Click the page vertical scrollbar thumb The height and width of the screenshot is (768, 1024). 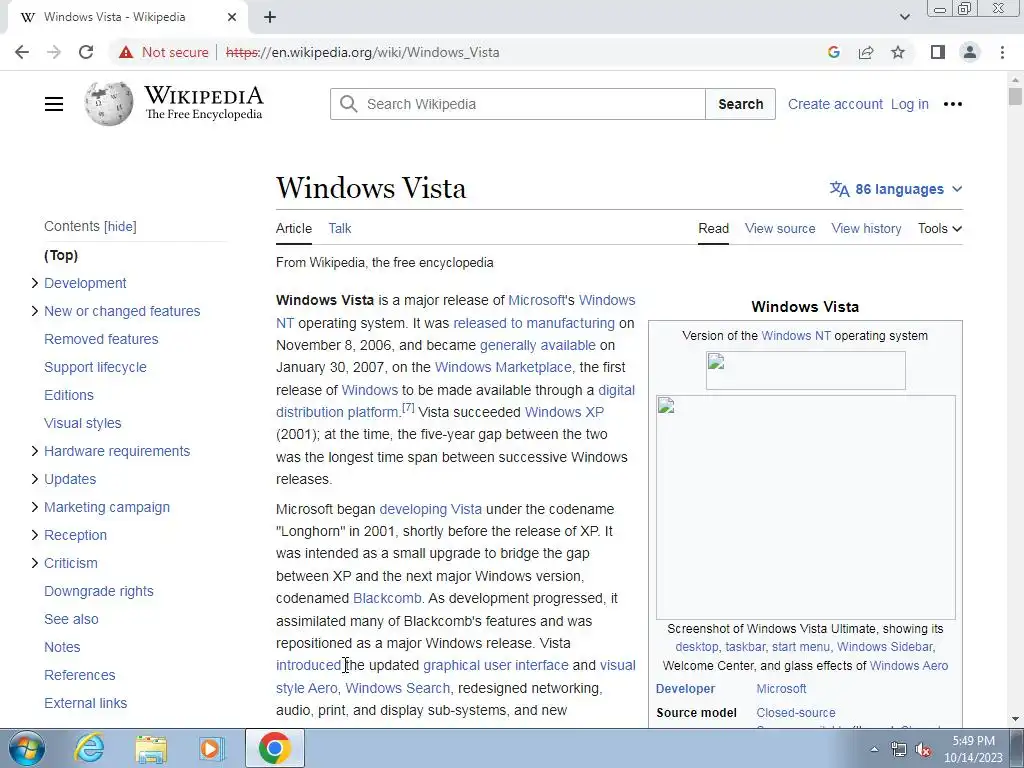(1015, 97)
